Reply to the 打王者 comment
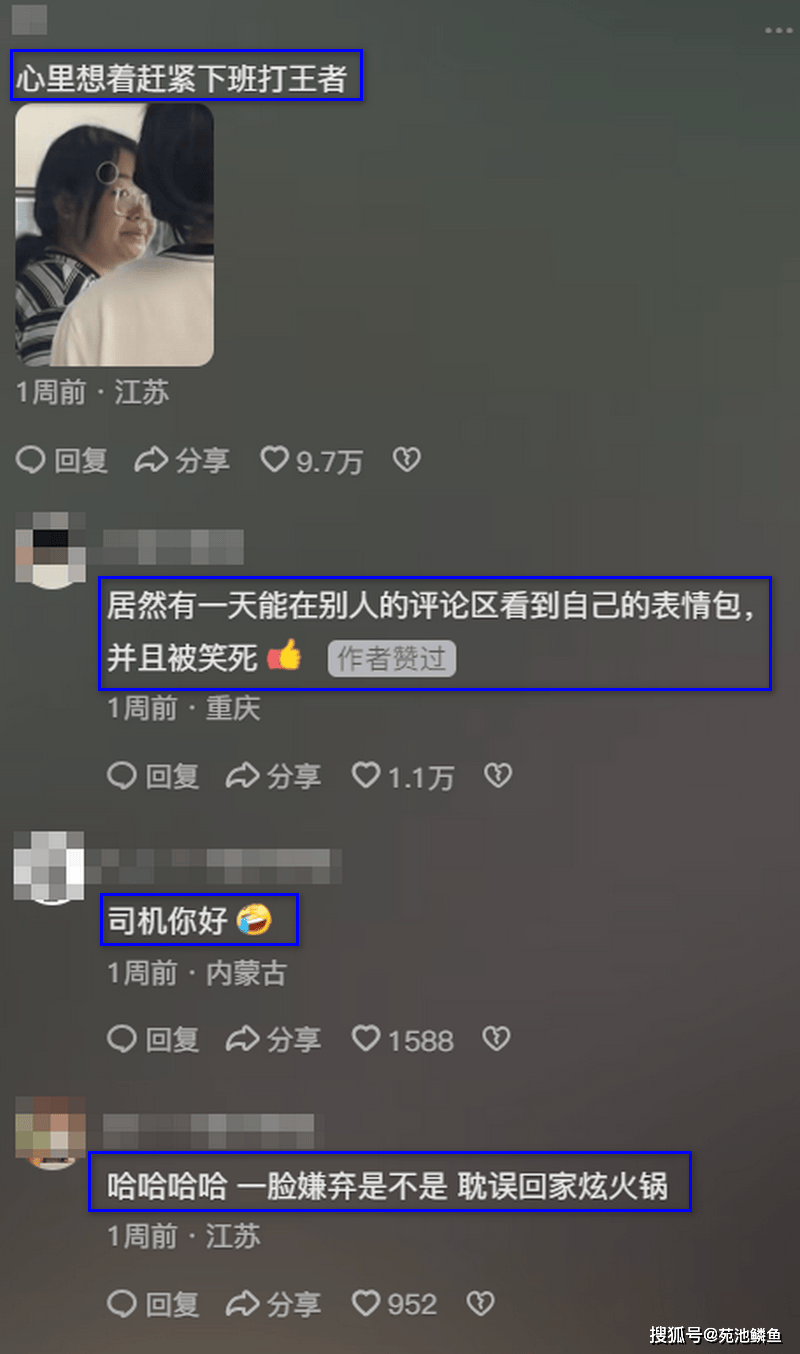This screenshot has height=1354, width=800. click(x=62, y=460)
